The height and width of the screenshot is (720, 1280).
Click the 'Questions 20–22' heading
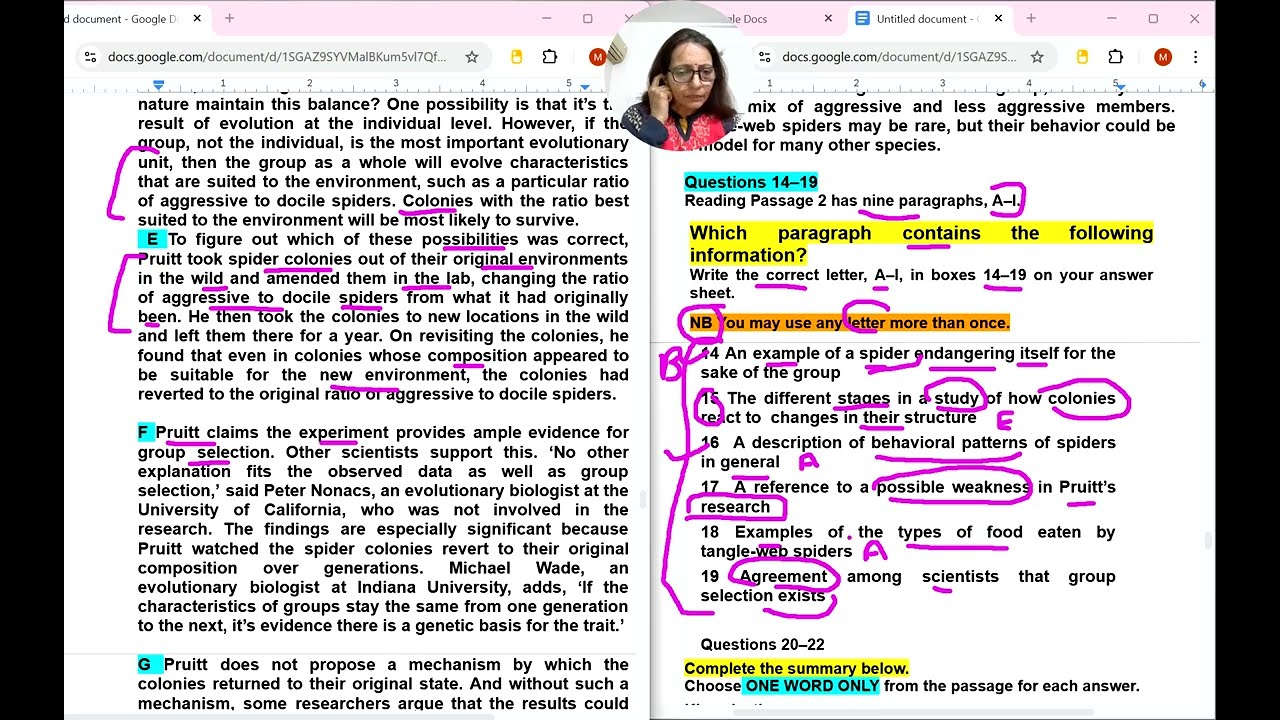point(762,645)
